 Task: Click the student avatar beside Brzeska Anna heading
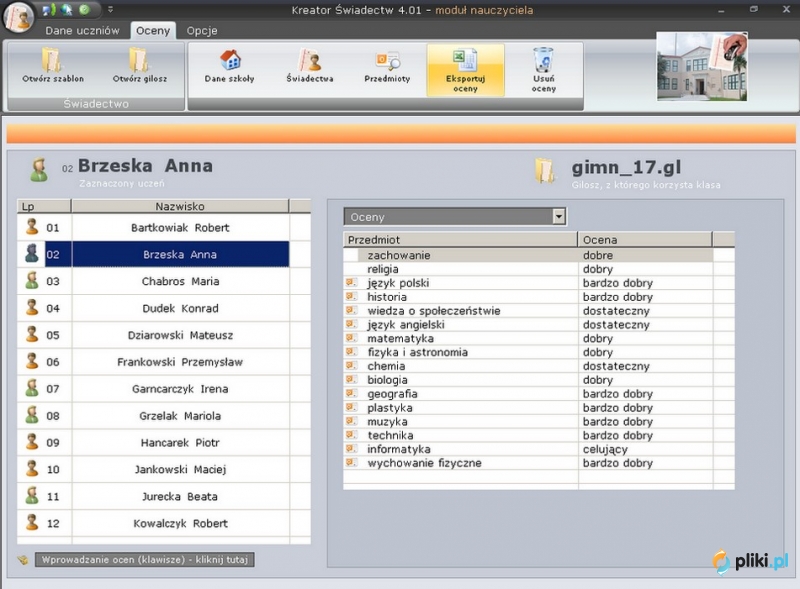click(x=39, y=170)
